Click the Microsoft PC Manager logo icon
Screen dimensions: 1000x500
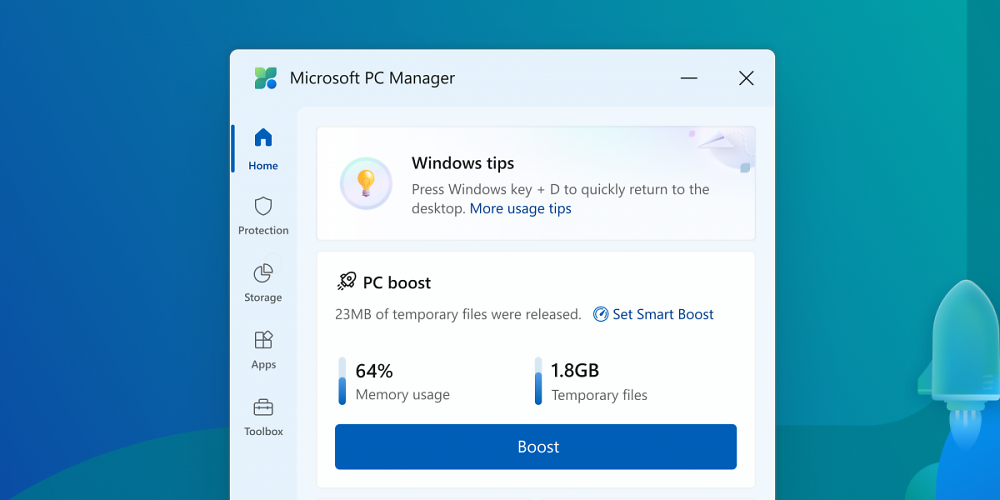point(266,78)
